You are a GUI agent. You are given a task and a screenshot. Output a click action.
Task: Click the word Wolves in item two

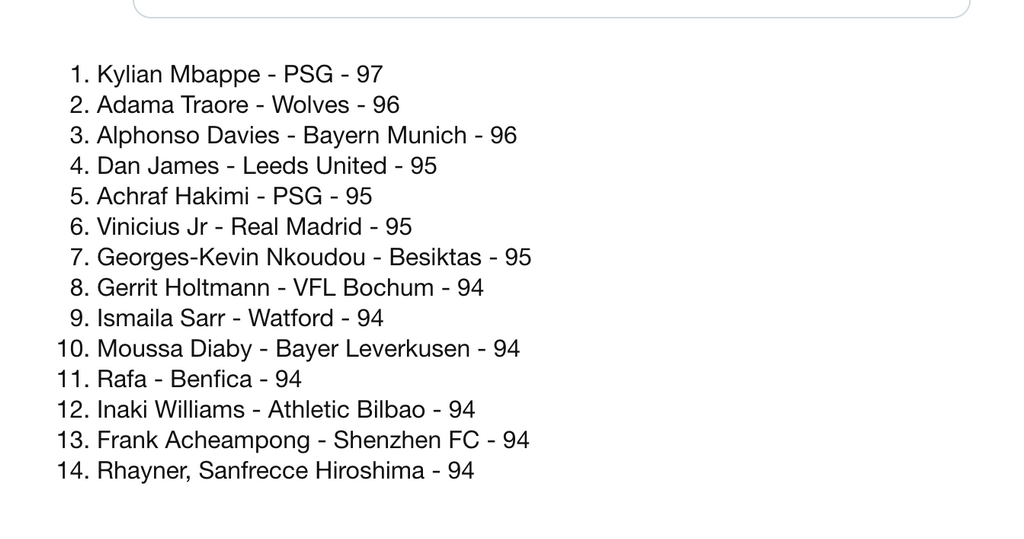(x=311, y=105)
